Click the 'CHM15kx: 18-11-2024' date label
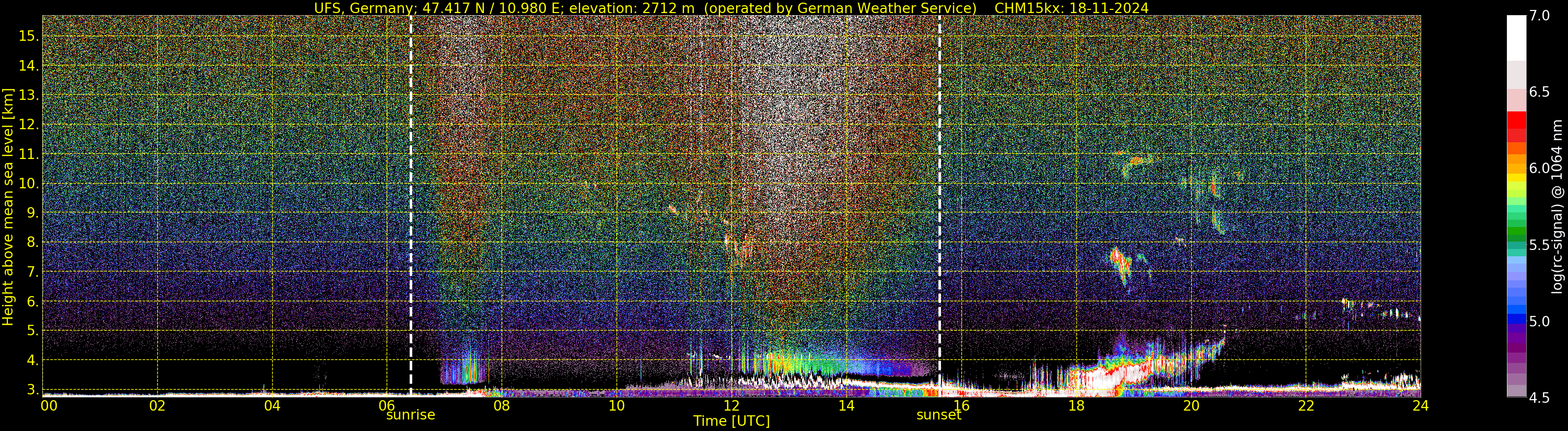This screenshot has height=431, width=1568. (1071, 8)
